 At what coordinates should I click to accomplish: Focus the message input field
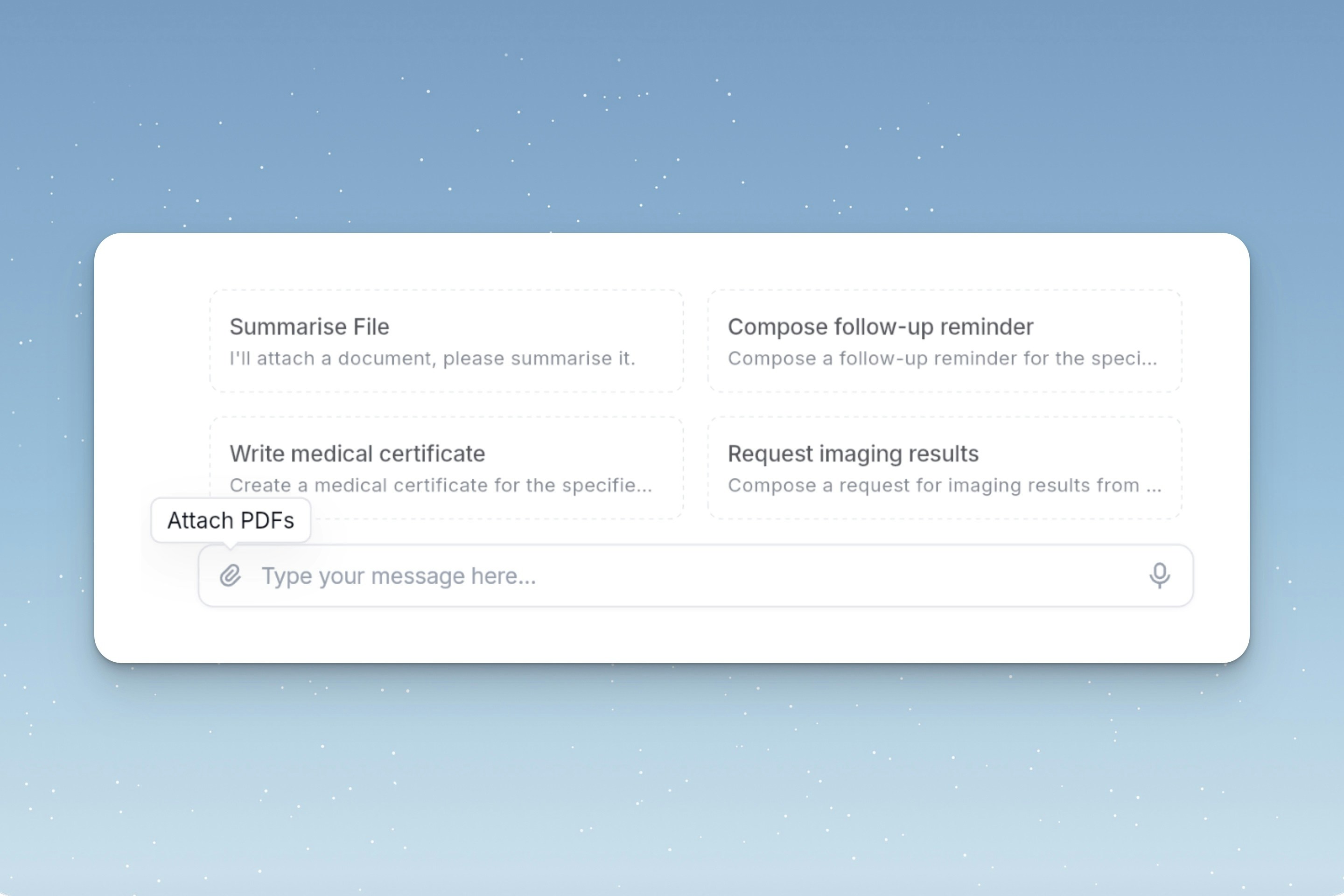pos(686,575)
